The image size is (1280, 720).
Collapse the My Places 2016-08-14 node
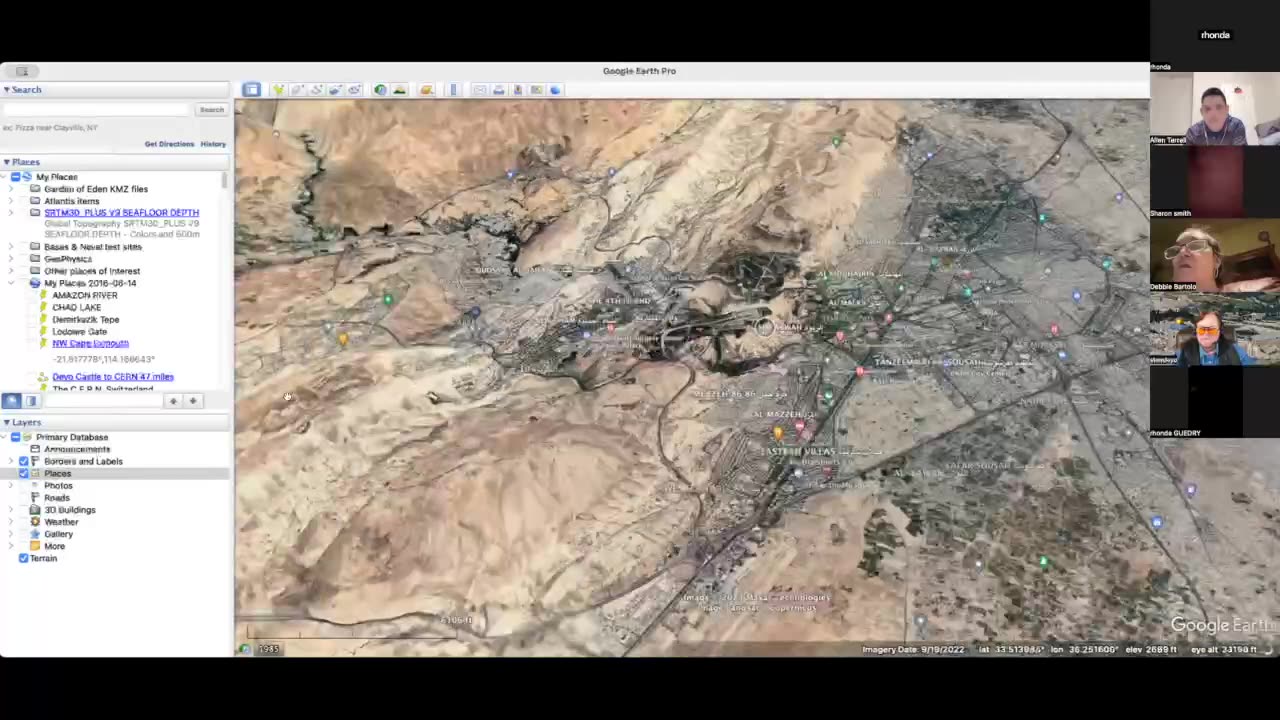point(11,283)
